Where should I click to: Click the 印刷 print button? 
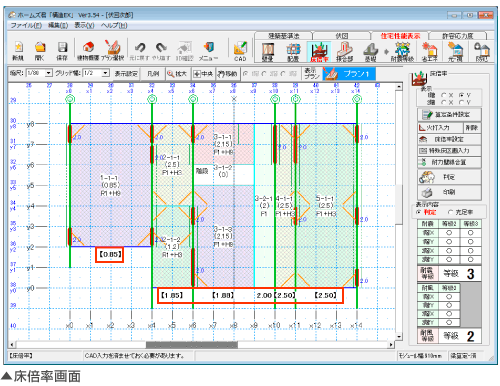pyautogui.click(x=449, y=192)
